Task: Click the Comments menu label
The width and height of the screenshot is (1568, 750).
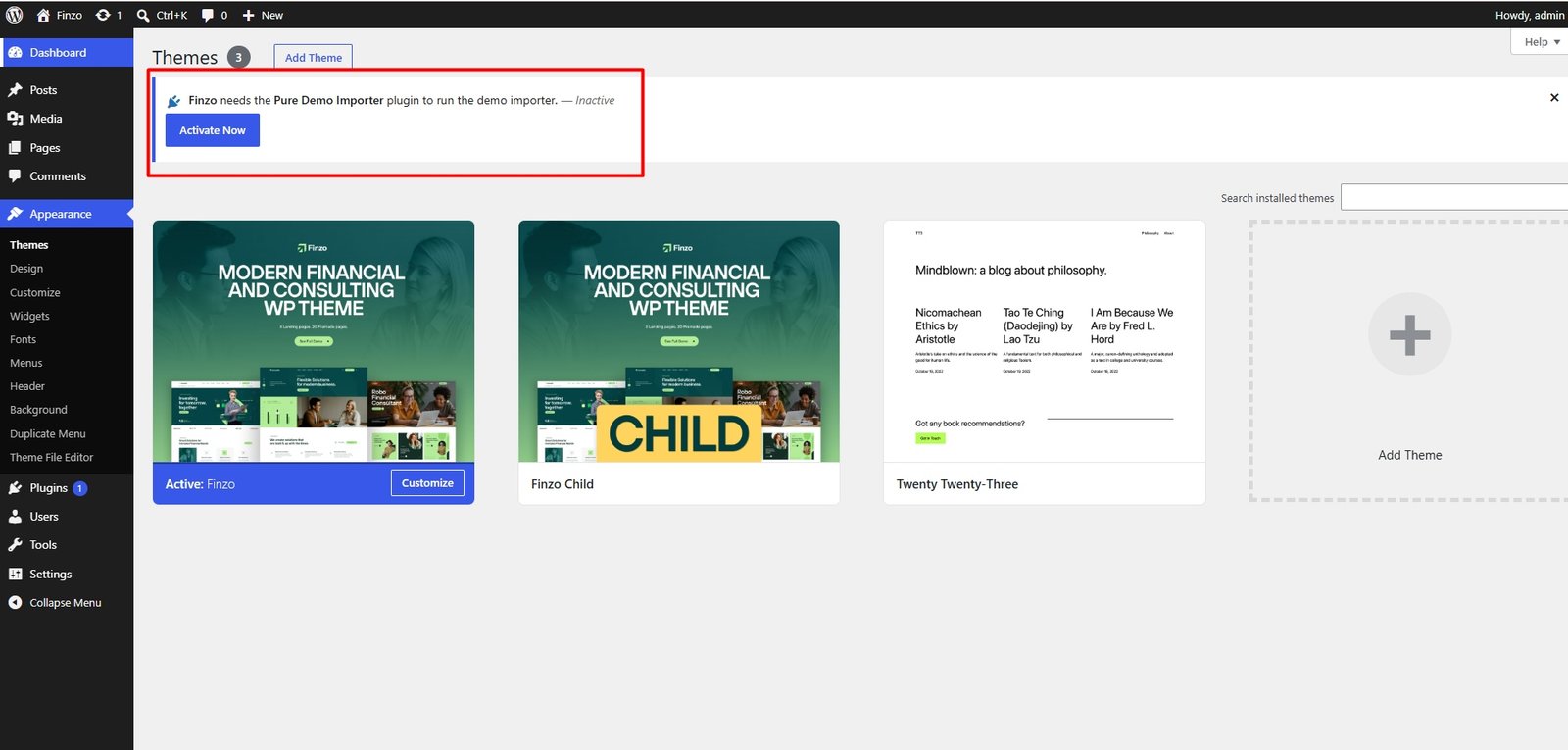Action: click(58, 176)
